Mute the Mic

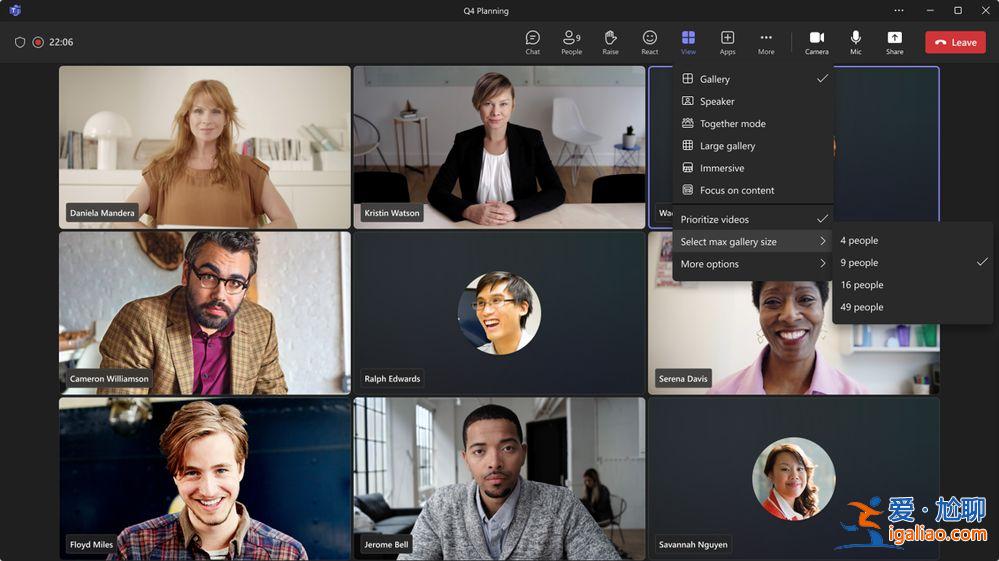click(x=855, y=41)
